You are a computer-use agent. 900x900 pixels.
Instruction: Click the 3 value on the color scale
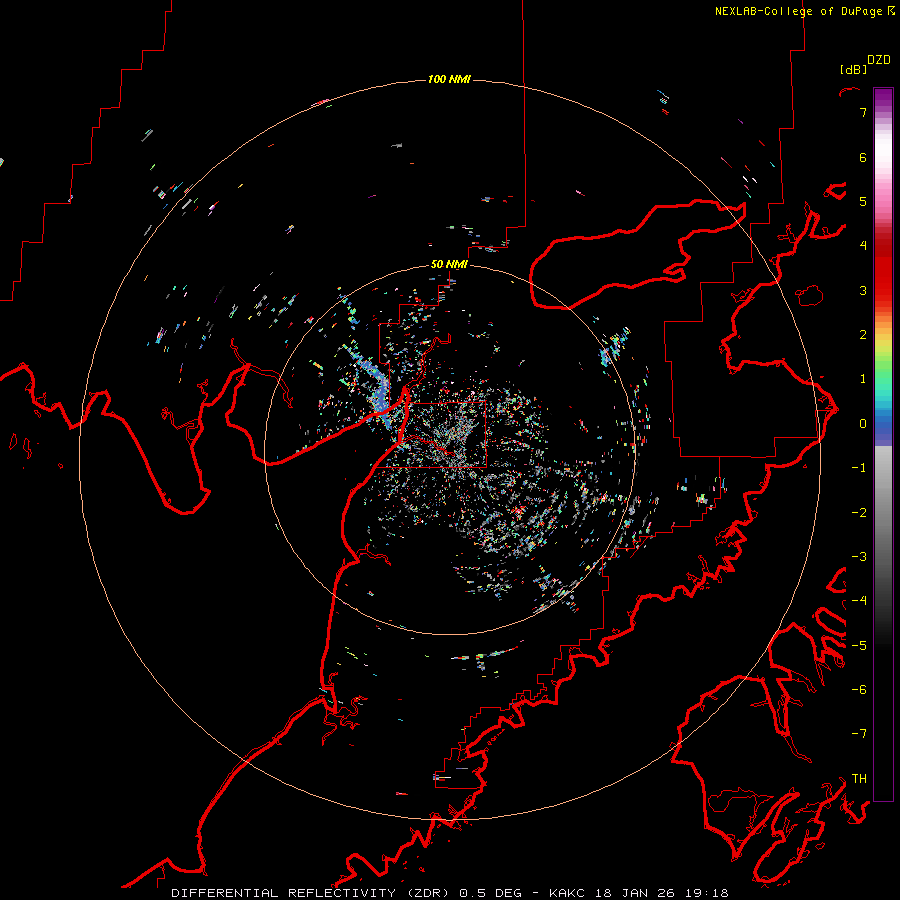863,290
